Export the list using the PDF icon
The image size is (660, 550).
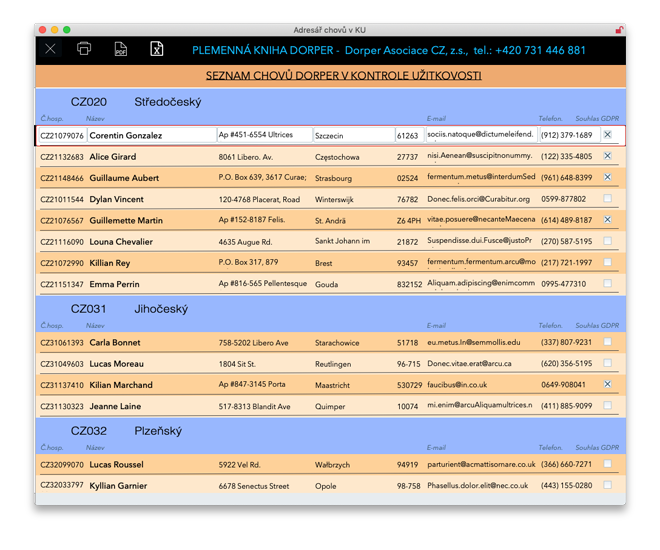coord(120,49)
